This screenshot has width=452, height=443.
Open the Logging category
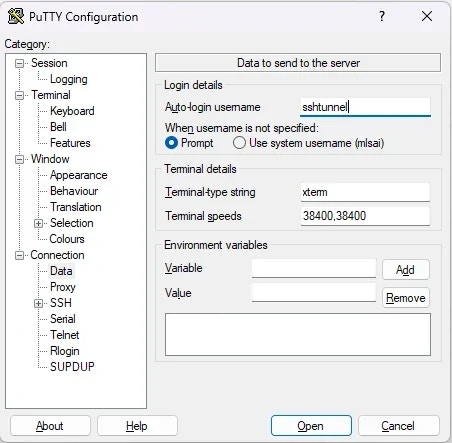click(69, 79)
